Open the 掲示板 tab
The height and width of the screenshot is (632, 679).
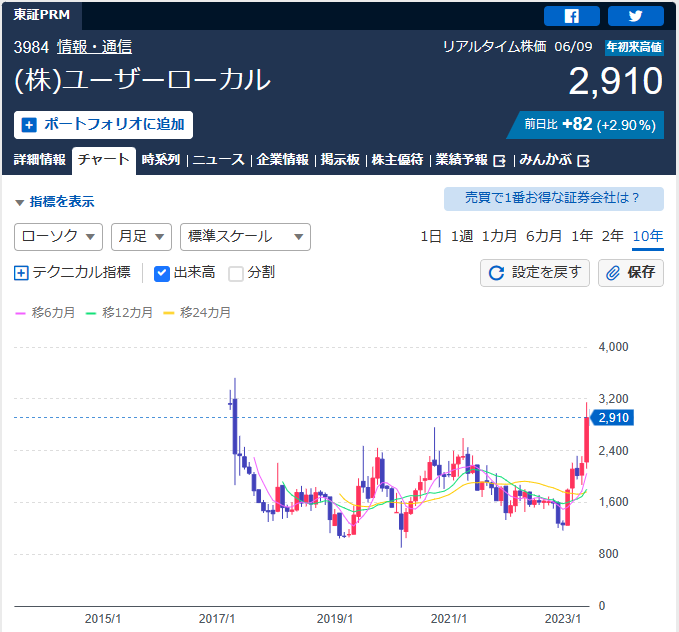tap(340, 160)
